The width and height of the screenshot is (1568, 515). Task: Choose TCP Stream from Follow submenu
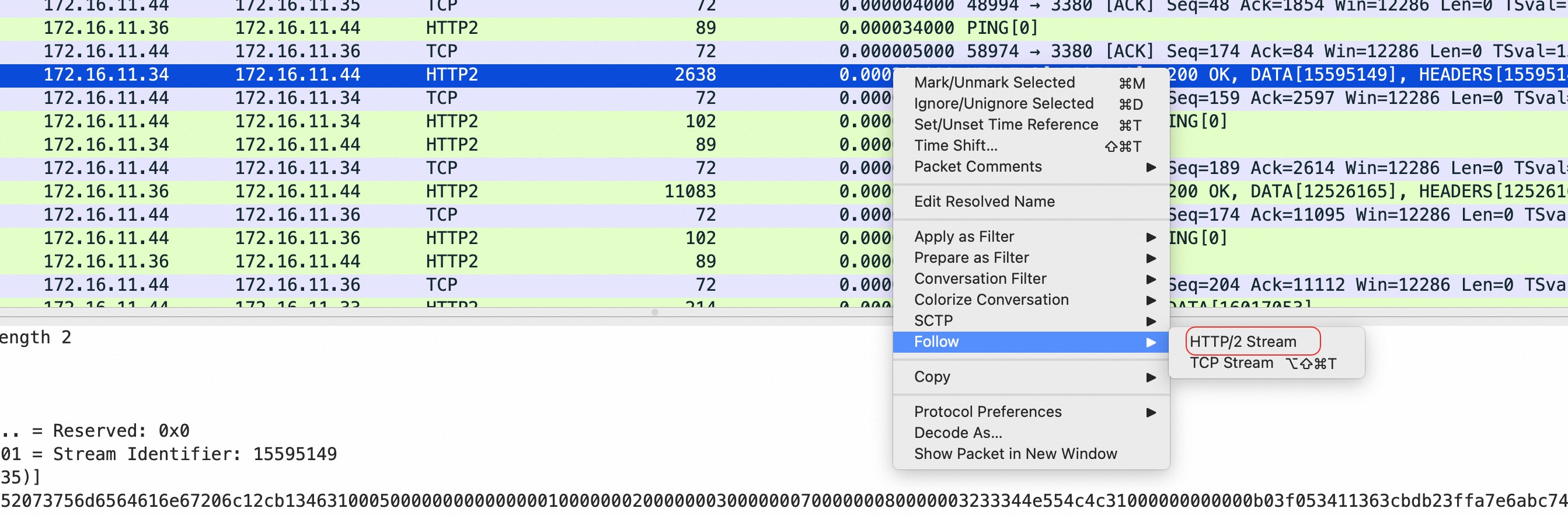pos(1231,363)
